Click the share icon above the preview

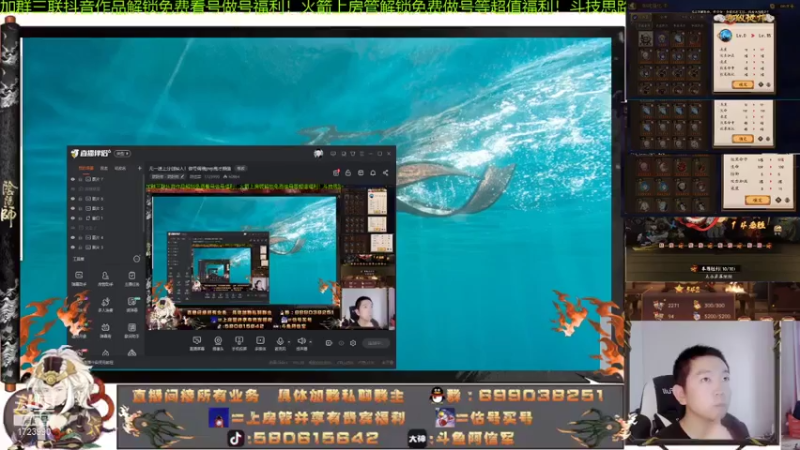[x=386, y=172]
